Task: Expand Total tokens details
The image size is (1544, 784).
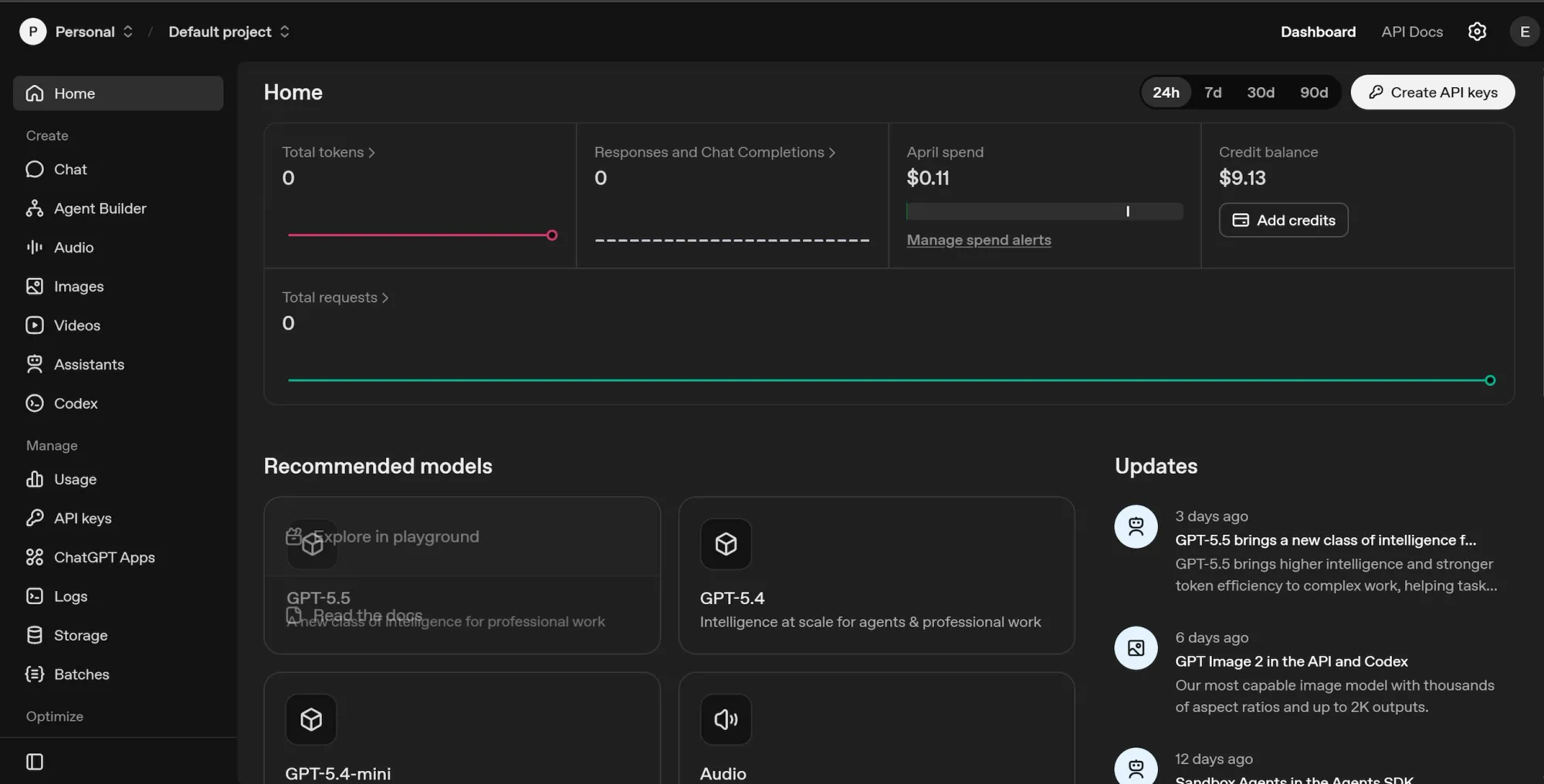Action: point(328,152)
